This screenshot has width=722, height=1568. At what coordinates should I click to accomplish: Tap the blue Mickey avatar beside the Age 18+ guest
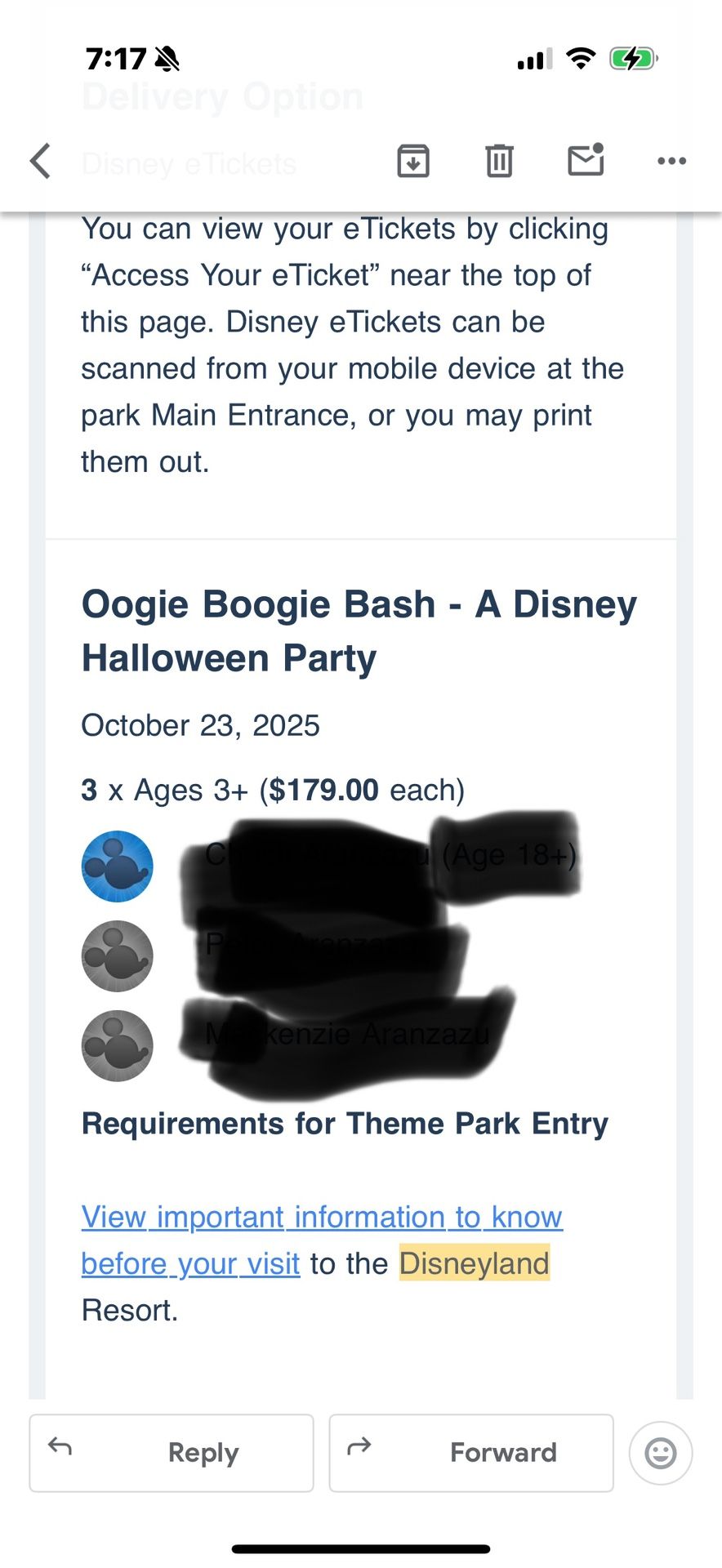coord(117,866)
